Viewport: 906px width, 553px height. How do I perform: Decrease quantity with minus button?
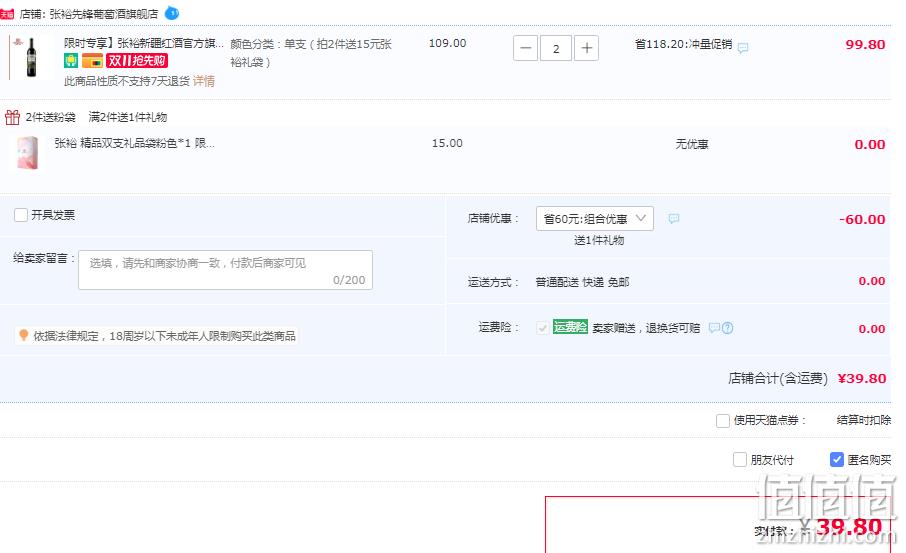(x=525, y=48)
